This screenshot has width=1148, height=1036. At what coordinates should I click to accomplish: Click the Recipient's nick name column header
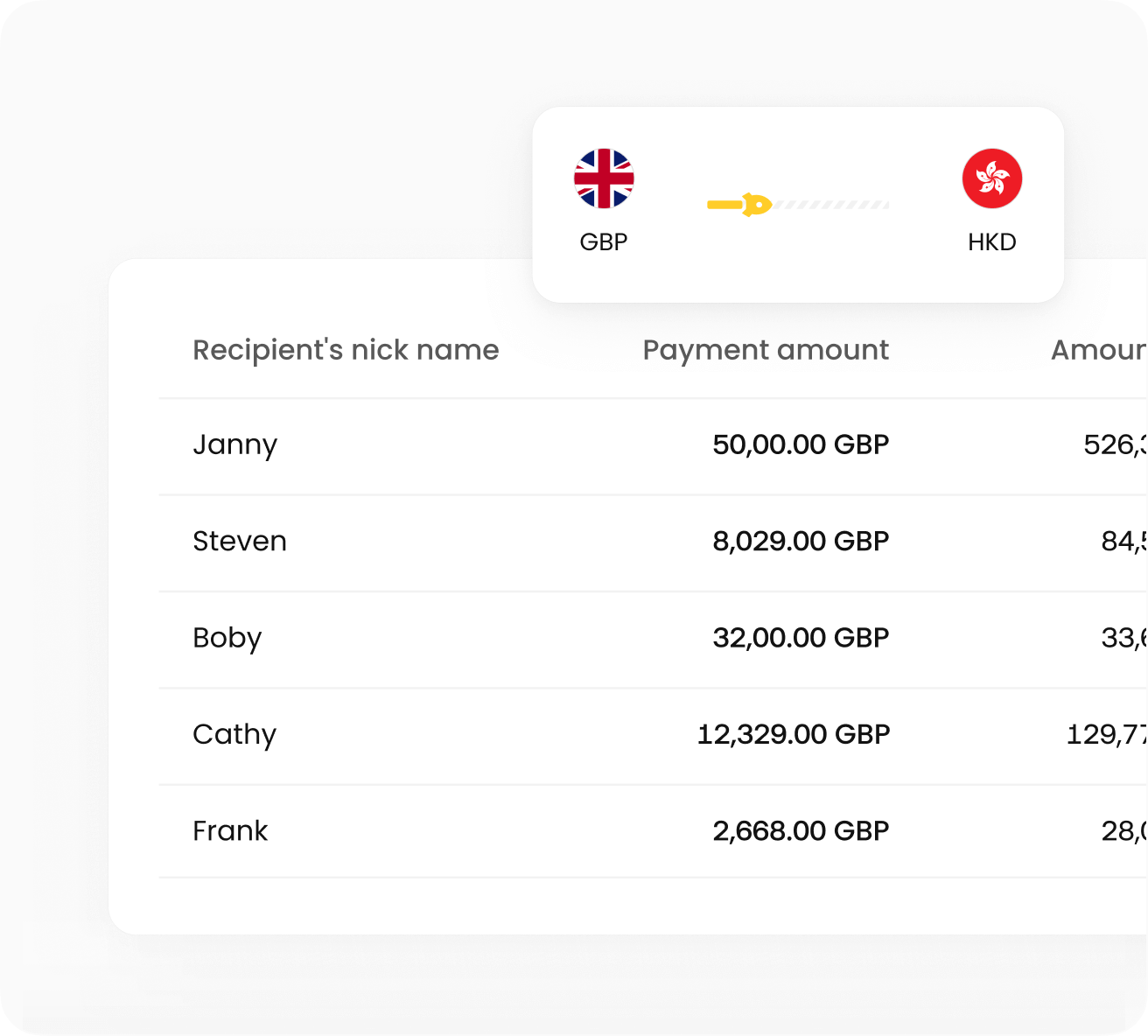tap(346, 350)
